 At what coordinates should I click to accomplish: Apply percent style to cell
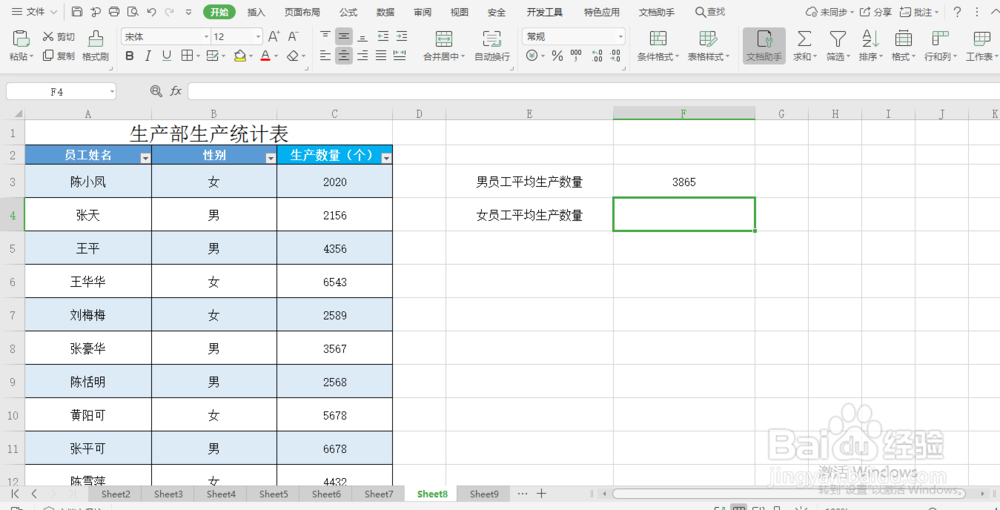(557, 56)
